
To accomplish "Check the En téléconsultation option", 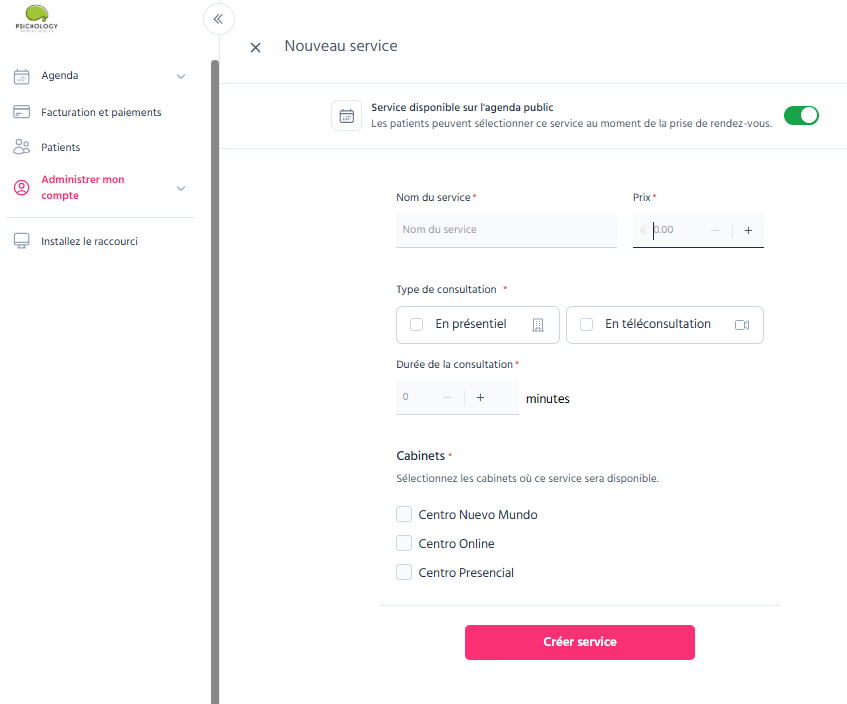I will [x=586, y=324].
